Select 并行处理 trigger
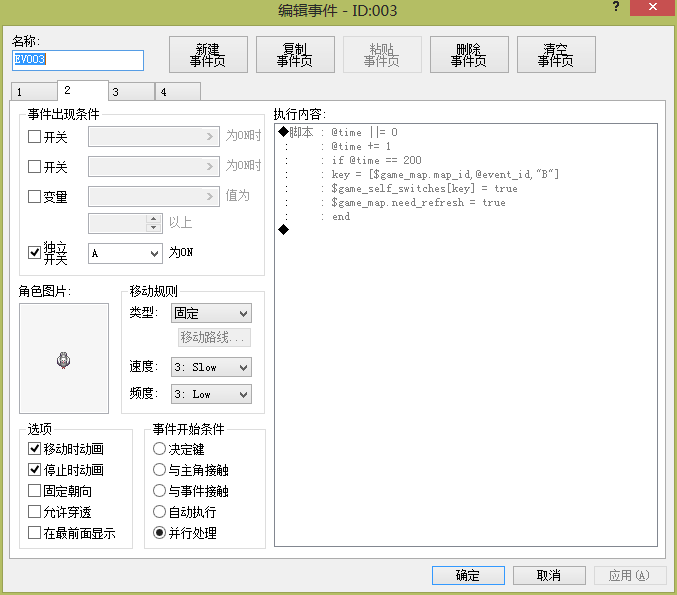The width and height of the screenshot is (677, 595). pyautogui.click(x=159, y=532)
